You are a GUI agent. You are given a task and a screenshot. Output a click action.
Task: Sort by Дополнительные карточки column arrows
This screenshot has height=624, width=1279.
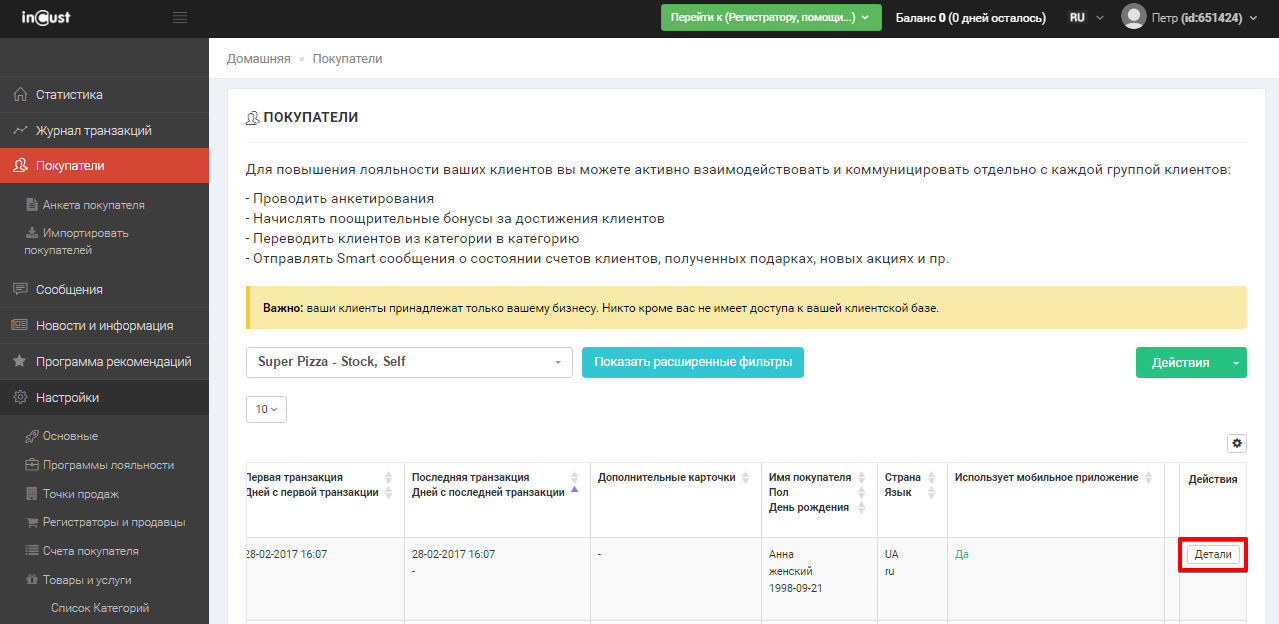click(743, 478)
